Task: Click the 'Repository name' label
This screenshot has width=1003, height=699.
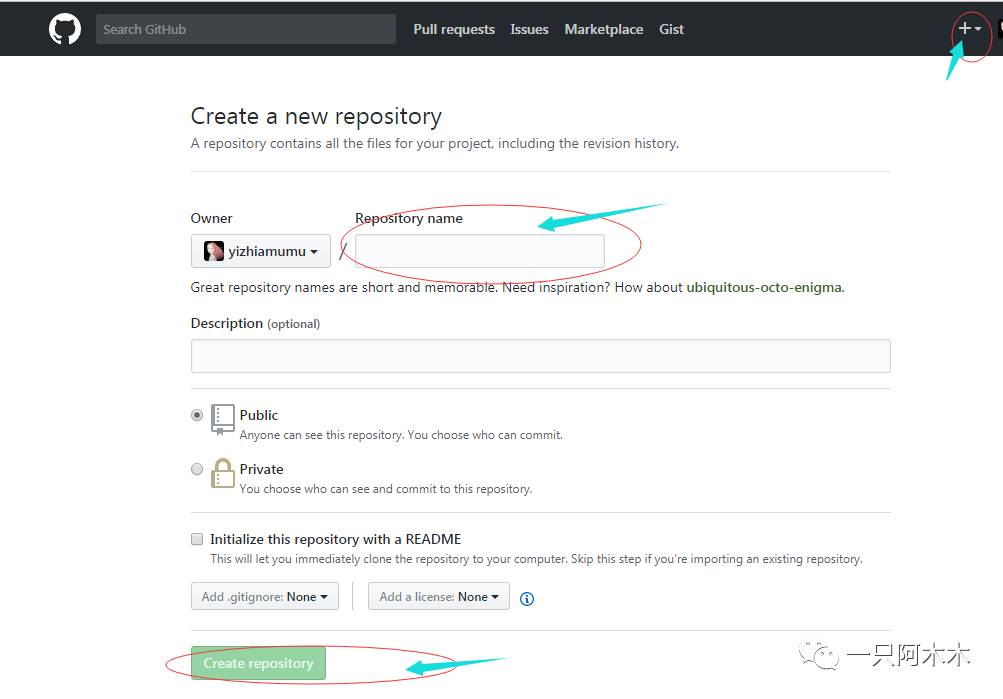Action: pyautogui.click(x=409, y=219)
